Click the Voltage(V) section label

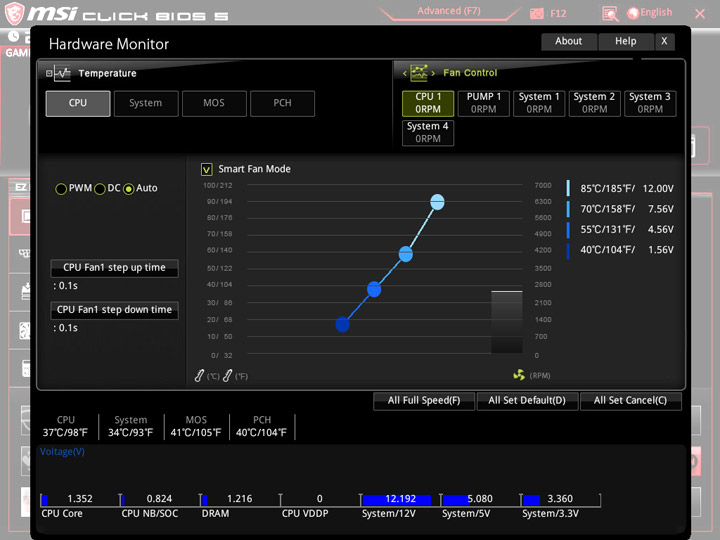point(62,452)
